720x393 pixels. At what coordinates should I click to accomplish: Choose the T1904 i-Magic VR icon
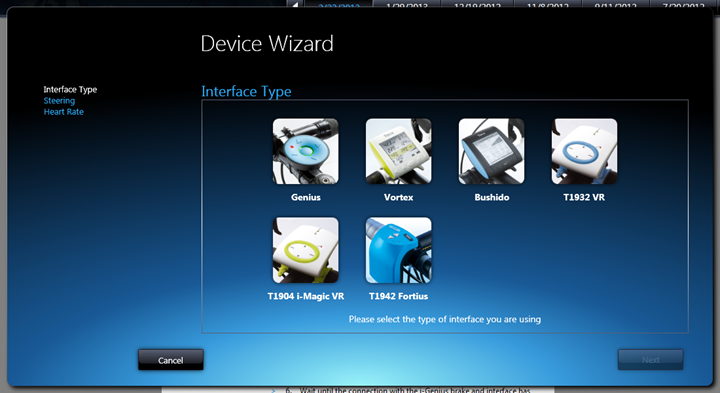point(306,250)
